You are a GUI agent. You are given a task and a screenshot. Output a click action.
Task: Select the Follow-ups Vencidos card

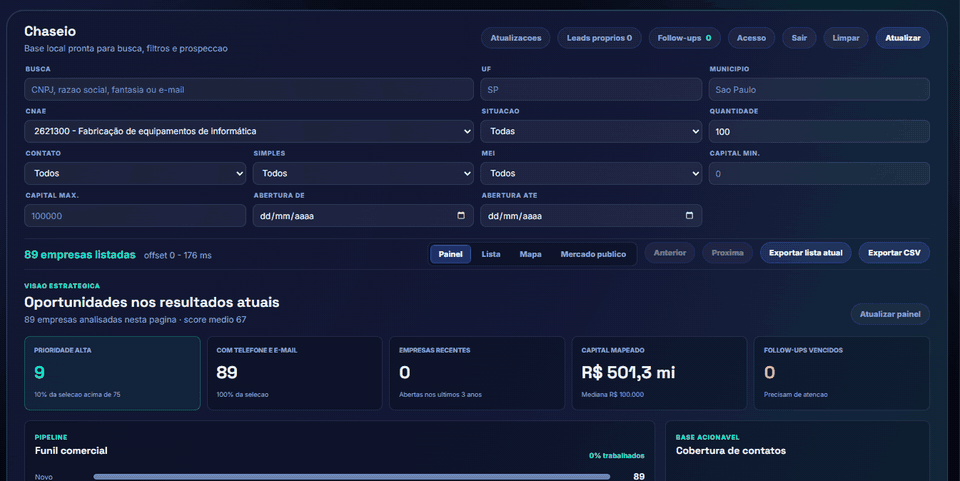(x=842, y=373)
